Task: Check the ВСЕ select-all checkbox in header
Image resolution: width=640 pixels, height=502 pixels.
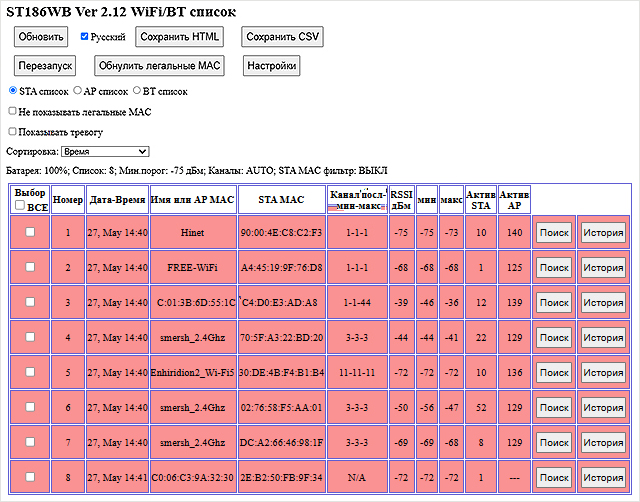Action: click(20, 205)
